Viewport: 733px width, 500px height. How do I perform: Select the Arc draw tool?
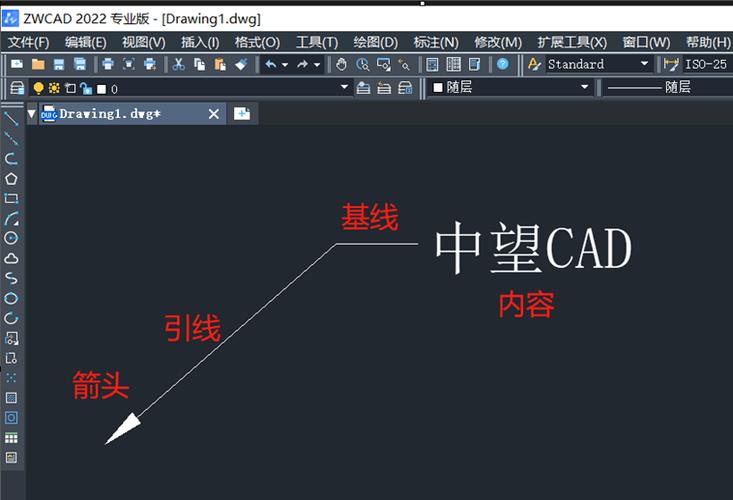11,219
